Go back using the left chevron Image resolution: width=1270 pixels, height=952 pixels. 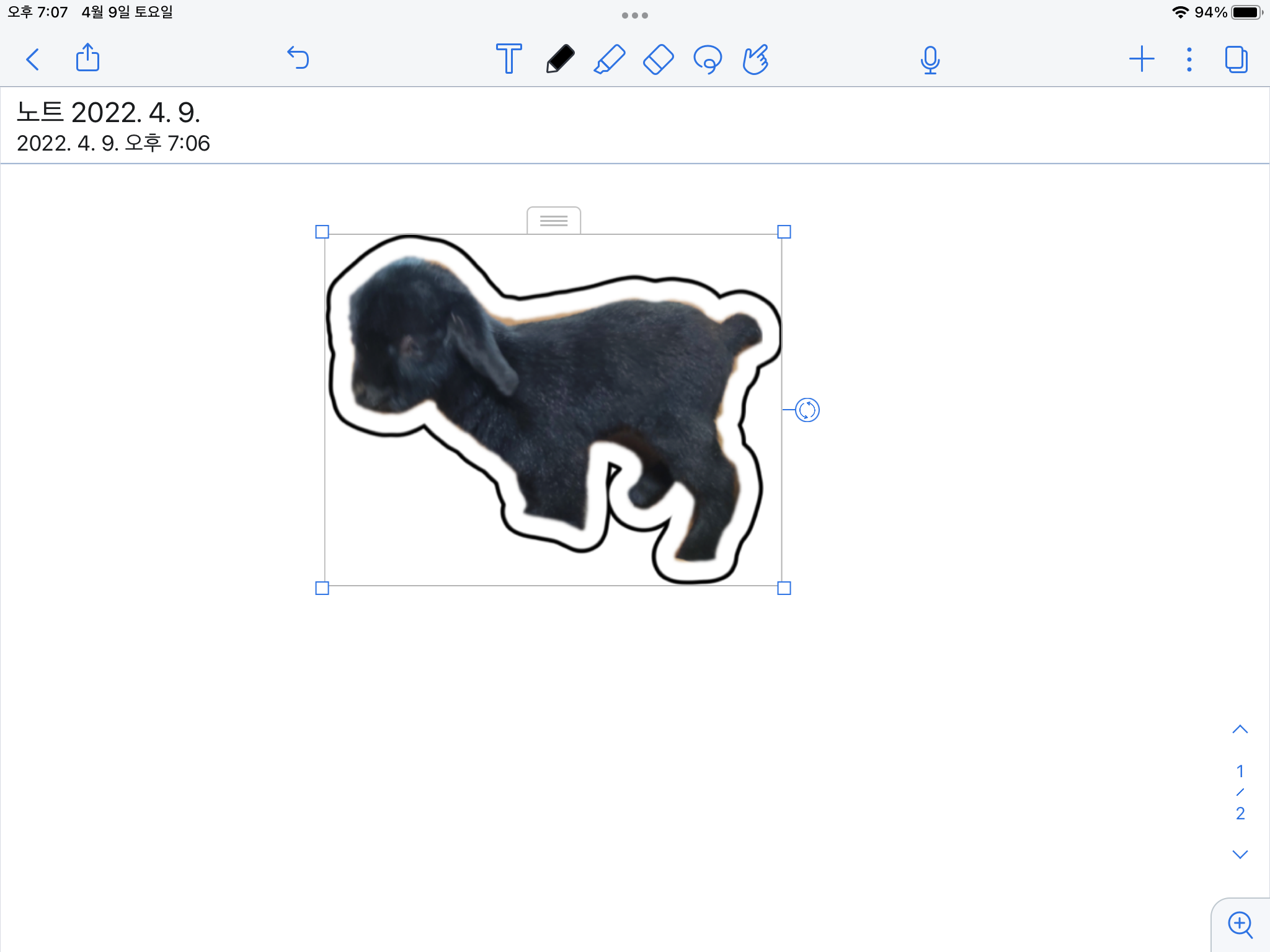pyautogui.click(x=33, y=59)
